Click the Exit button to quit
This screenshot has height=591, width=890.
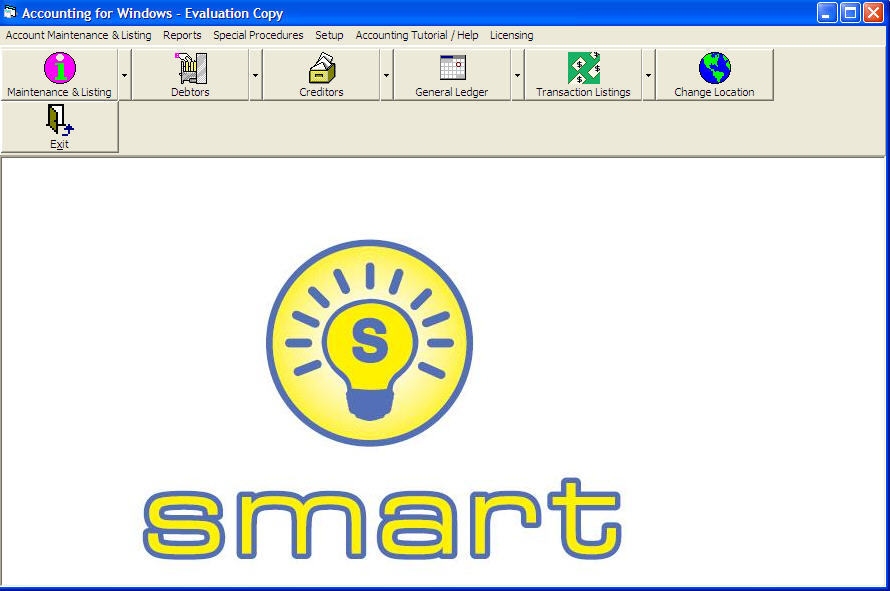coord(59,126)
